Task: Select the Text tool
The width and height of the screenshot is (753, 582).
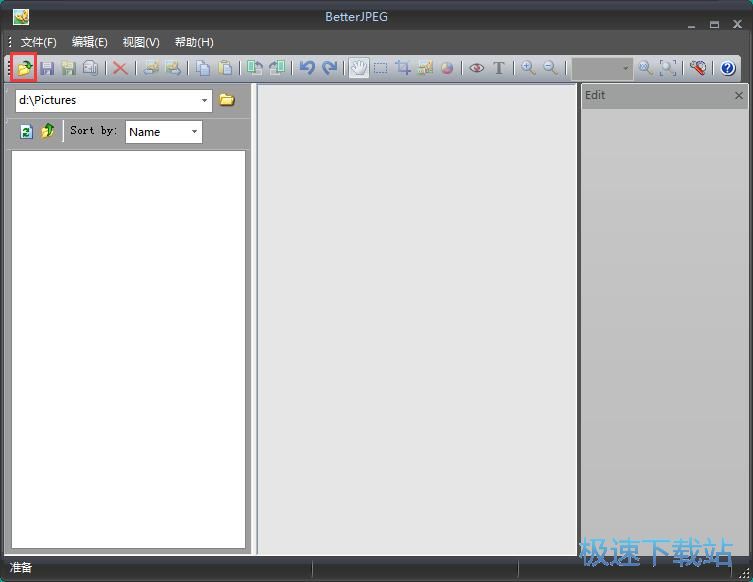Action: point(499,68)
